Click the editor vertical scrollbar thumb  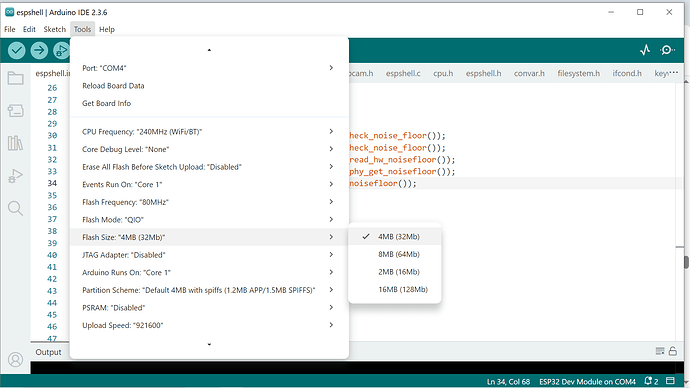pos(686,262)
